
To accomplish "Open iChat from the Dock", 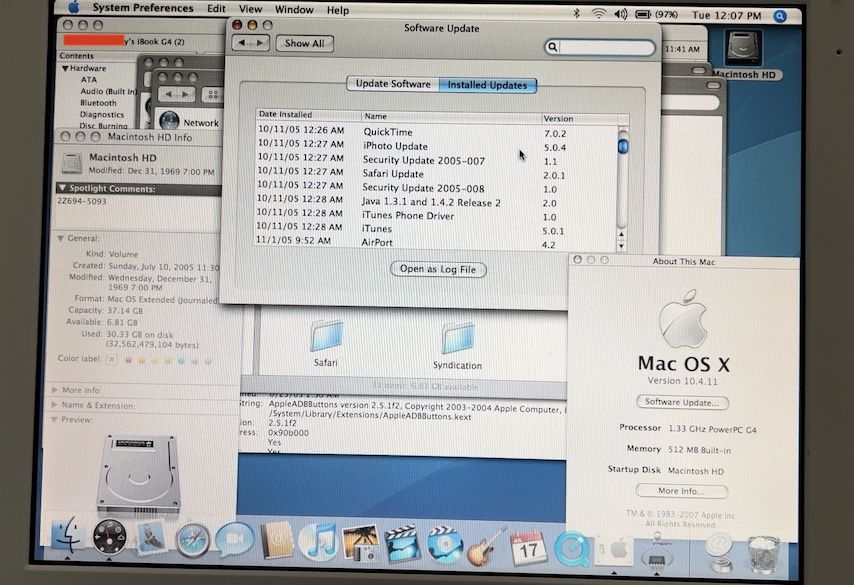I will coord(235,540).
